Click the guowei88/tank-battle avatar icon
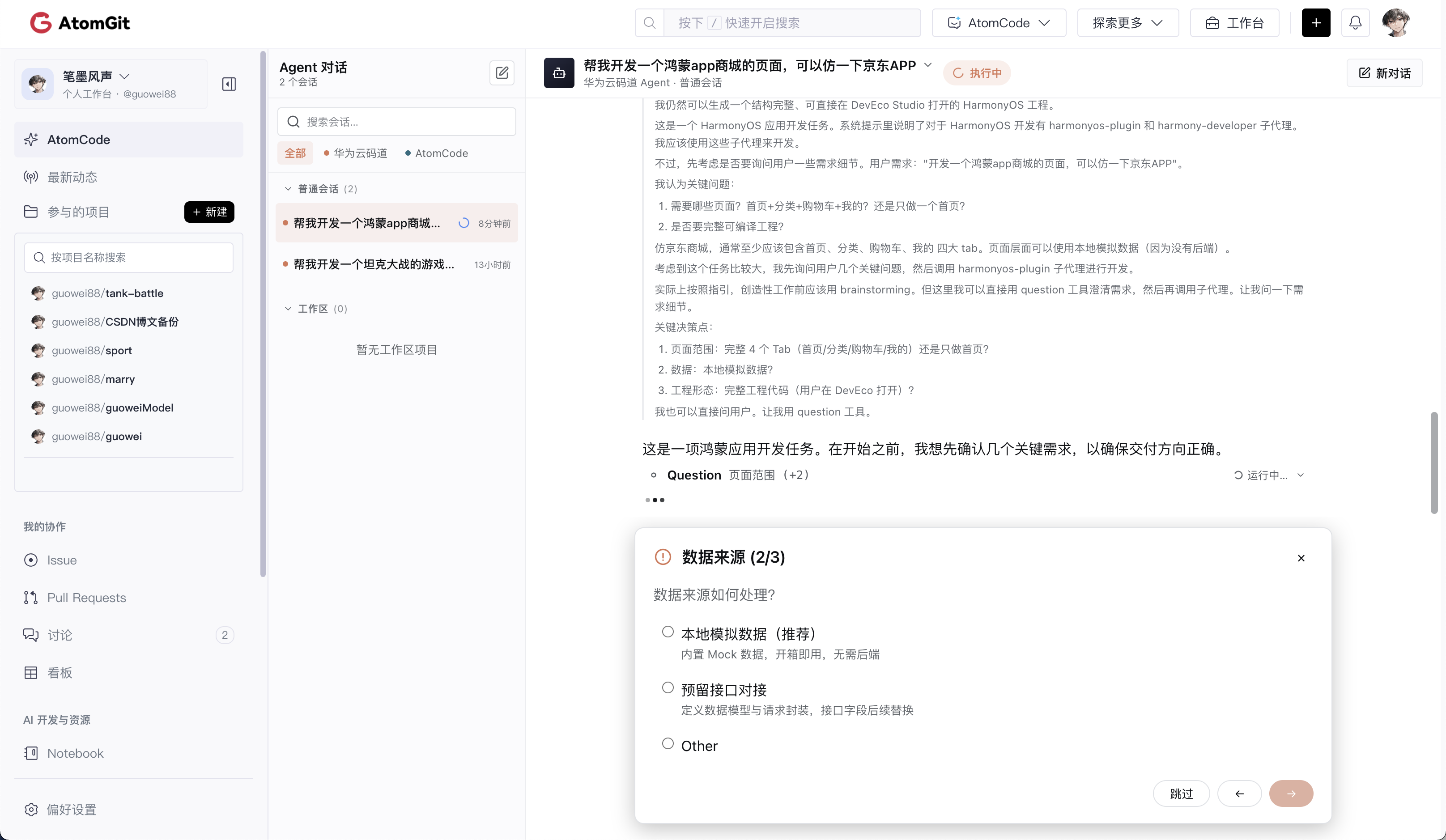 [38, 293]
